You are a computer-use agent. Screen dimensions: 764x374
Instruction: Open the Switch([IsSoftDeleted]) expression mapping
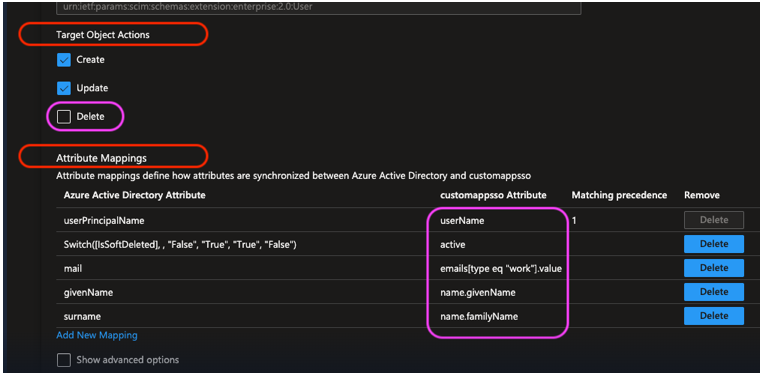[180, 244]
